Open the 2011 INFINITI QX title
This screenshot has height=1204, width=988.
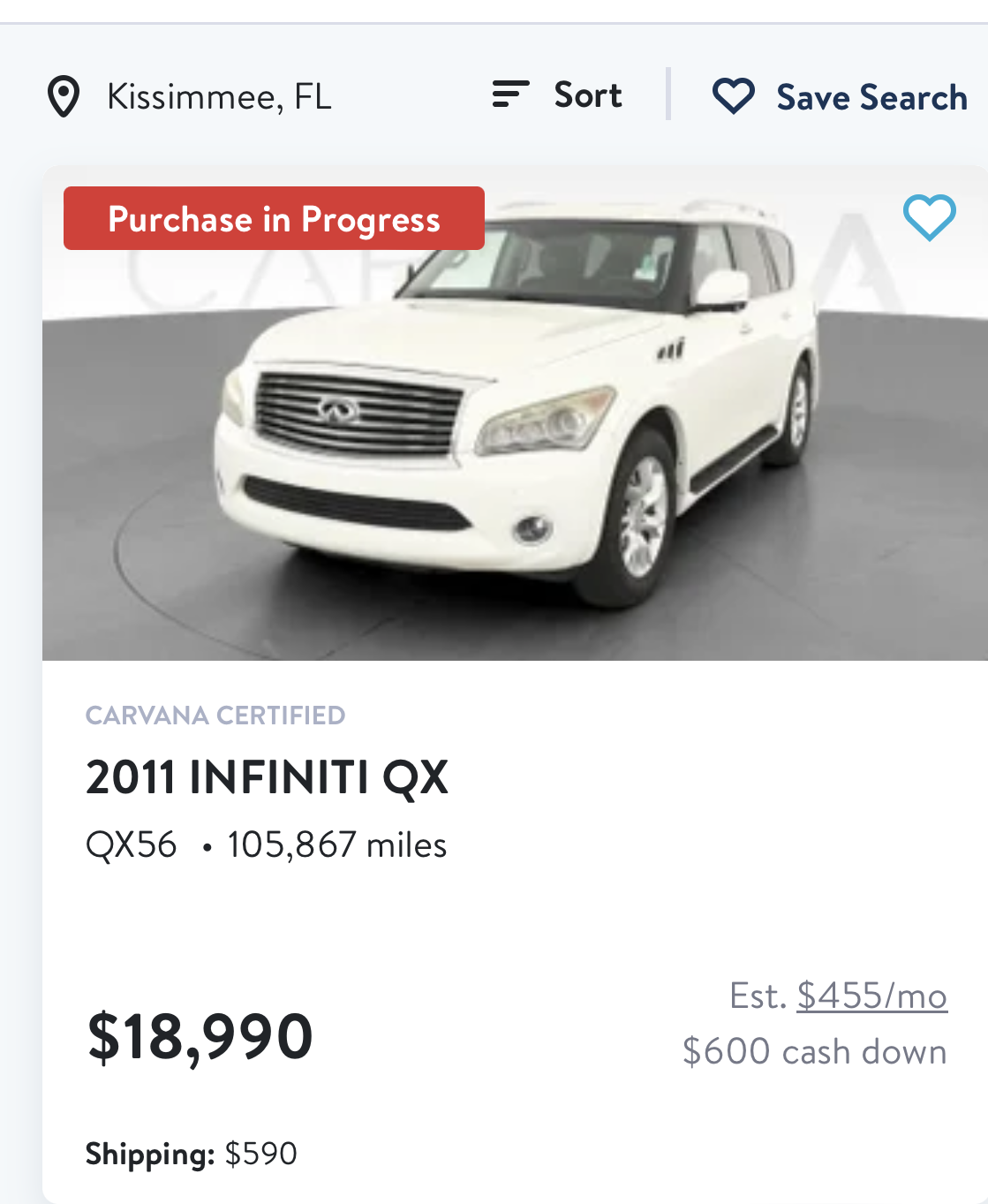[x=267, y=778]
